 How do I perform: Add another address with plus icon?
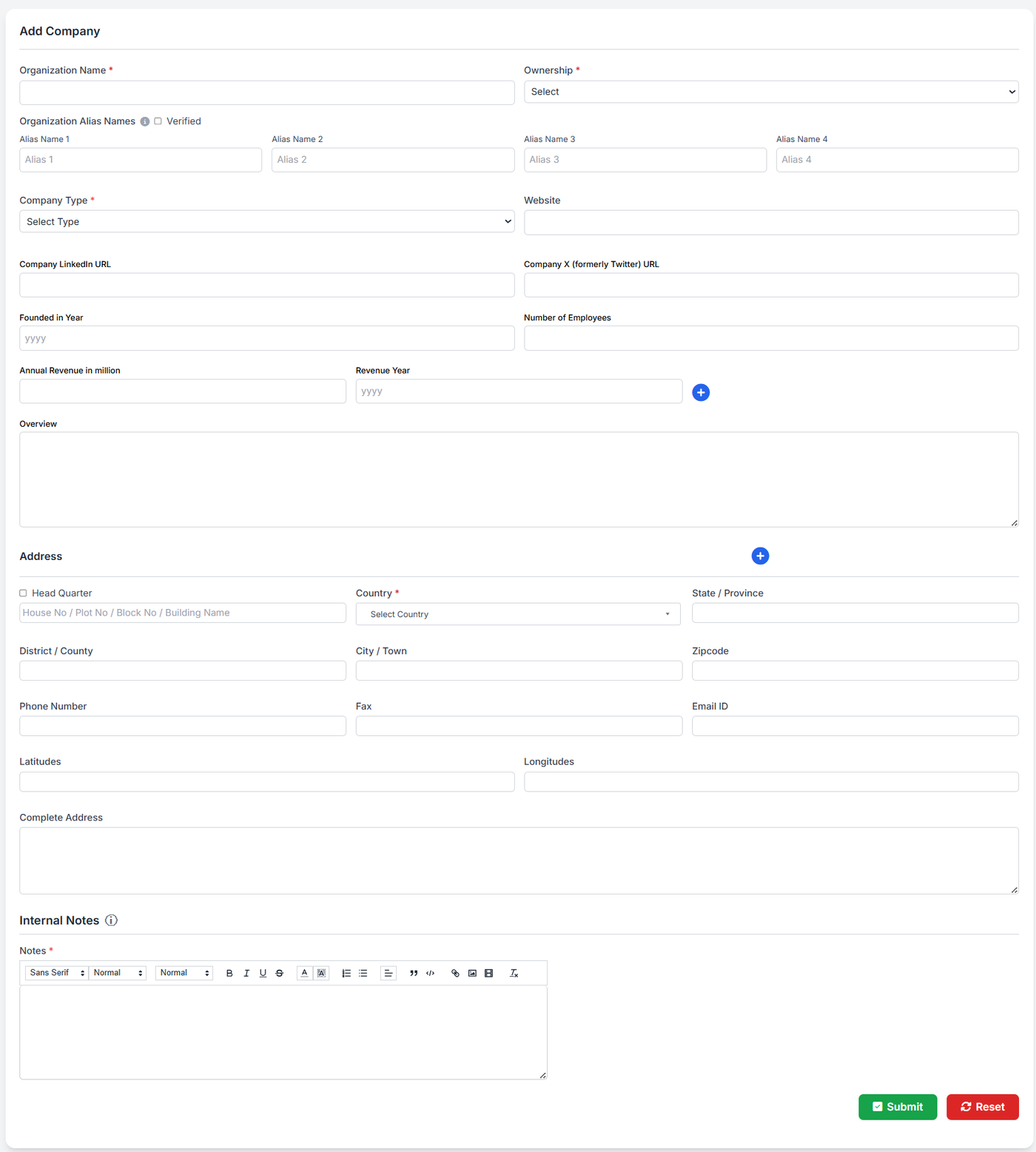click(x=760, y=556)
